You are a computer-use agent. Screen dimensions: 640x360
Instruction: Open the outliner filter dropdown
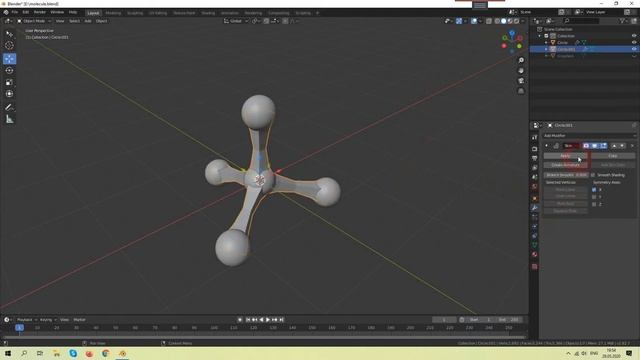pos(623,21)
